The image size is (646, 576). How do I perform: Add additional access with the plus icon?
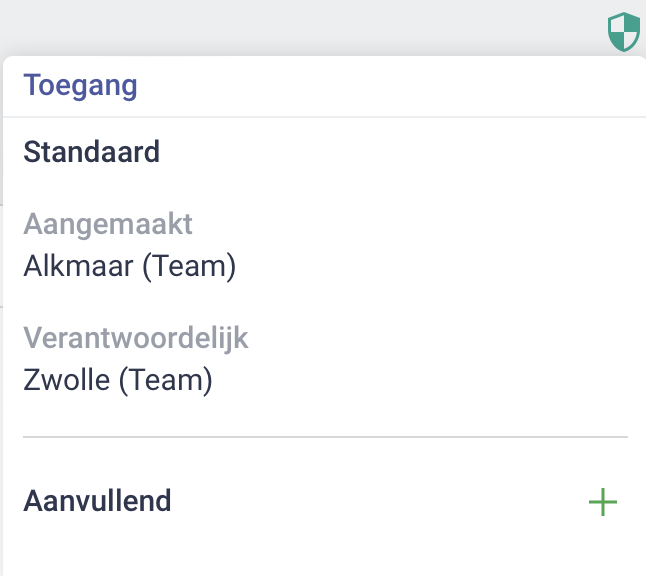603,502
